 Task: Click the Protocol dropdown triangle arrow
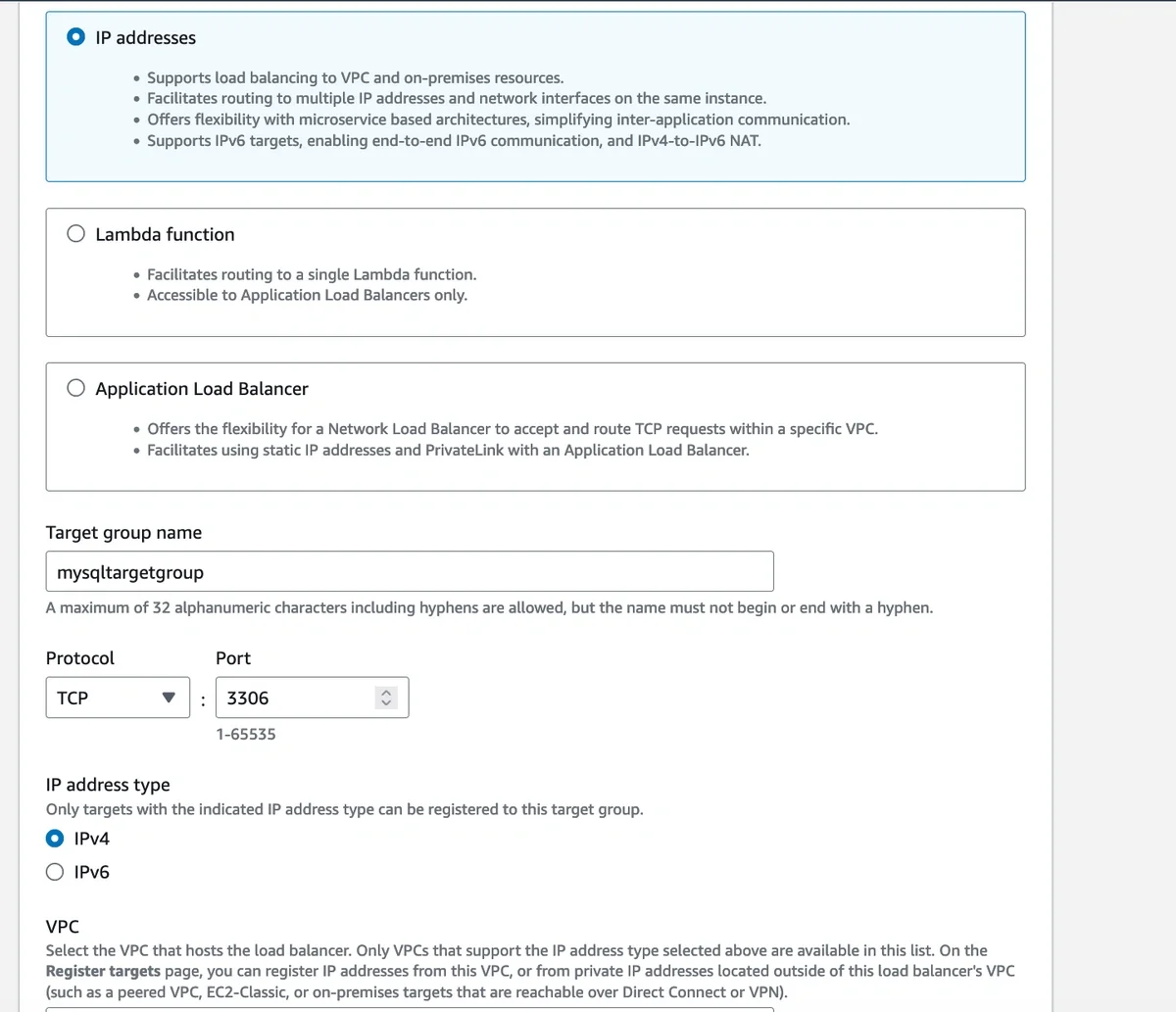[169, 698]
